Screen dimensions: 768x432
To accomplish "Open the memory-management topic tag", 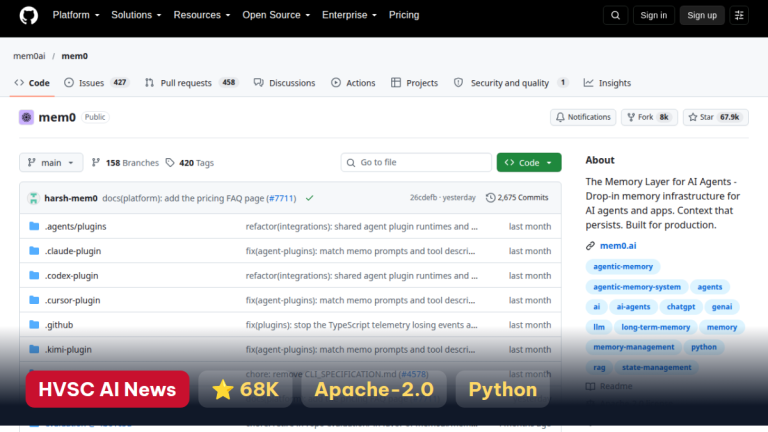I will tap(633, 347).
